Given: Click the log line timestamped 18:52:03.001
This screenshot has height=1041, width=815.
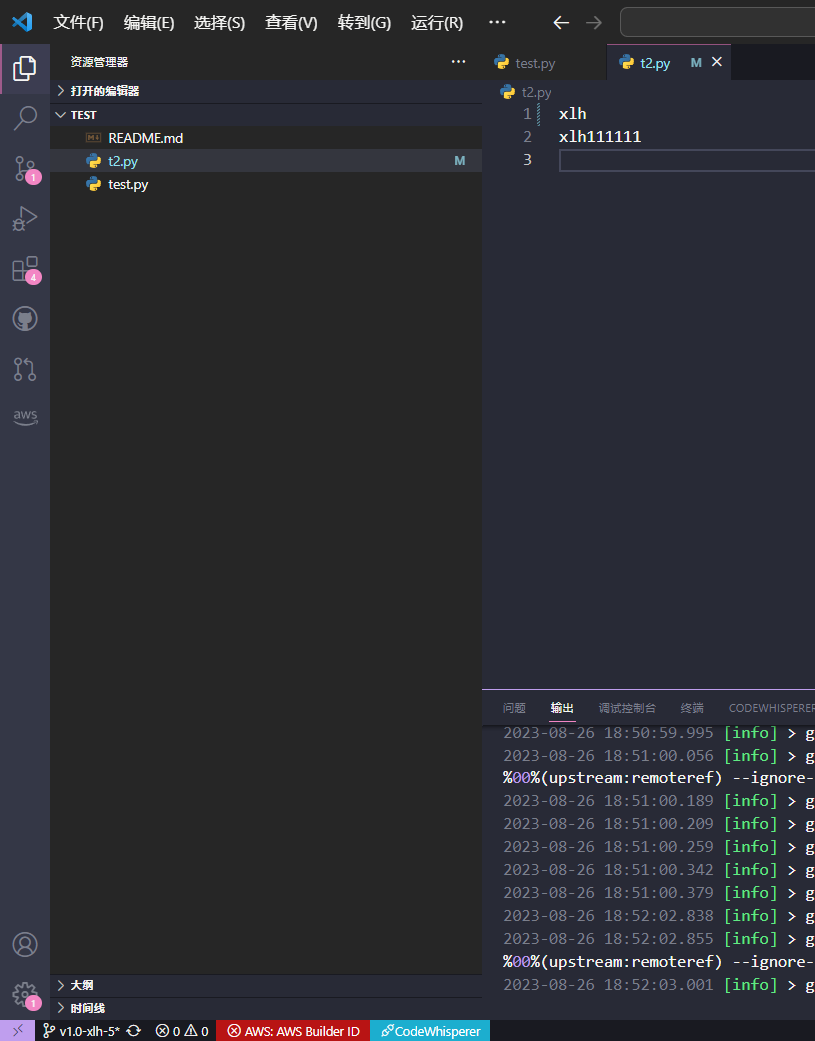Looking at the screenshot, I should [x=658, y=985].
